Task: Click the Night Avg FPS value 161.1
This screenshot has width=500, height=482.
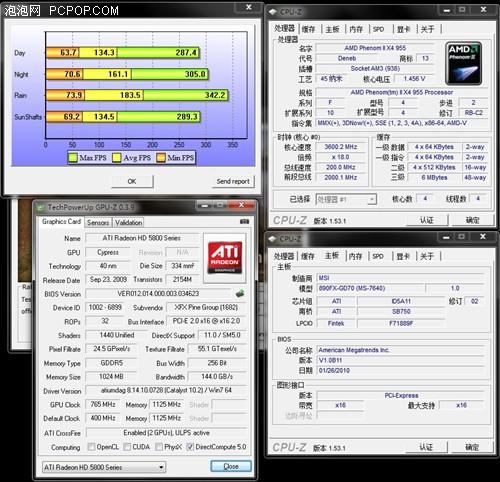Action: [x=118, y=74]
